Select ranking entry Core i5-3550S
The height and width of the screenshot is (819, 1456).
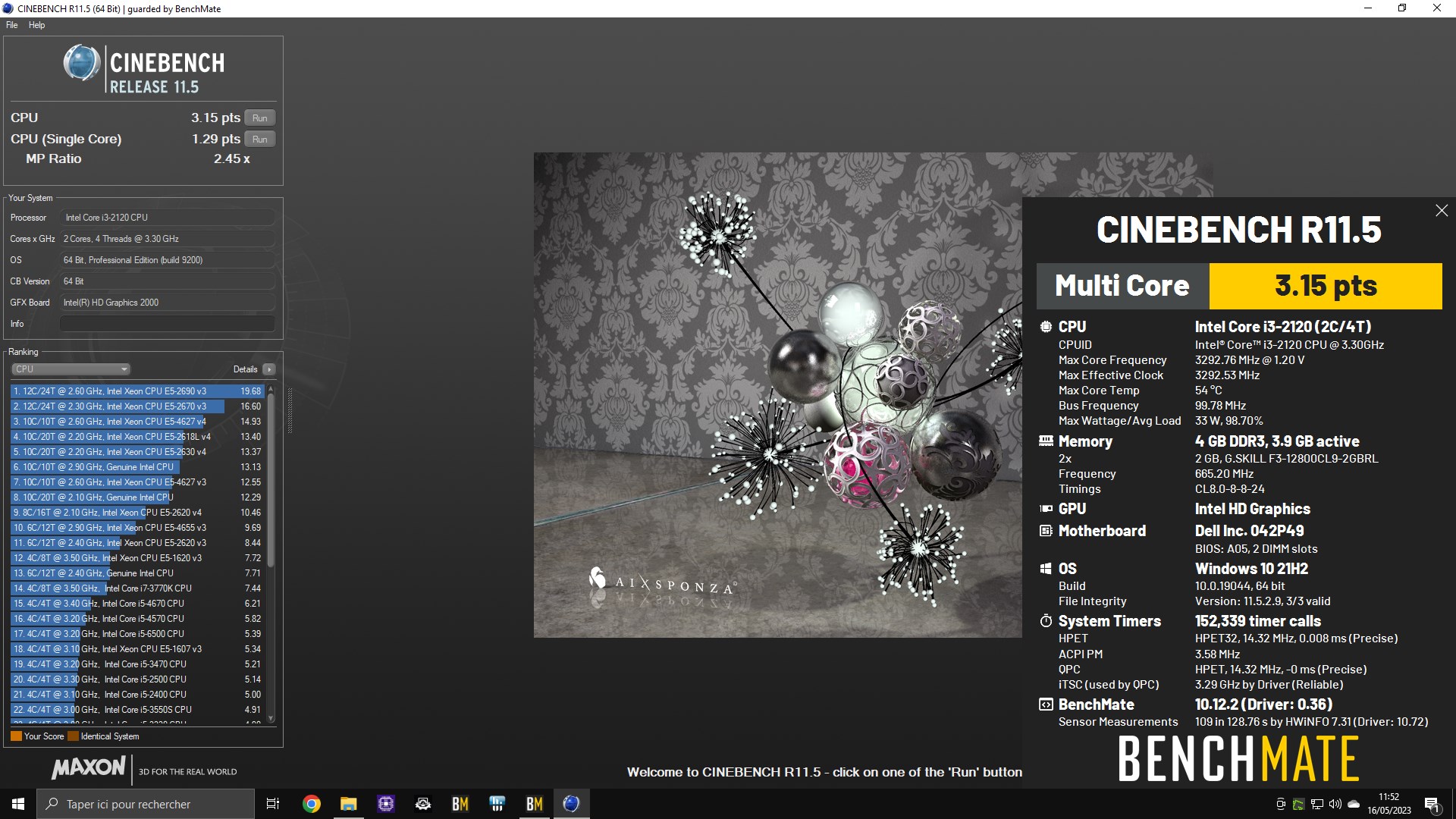tap(136, 710)
